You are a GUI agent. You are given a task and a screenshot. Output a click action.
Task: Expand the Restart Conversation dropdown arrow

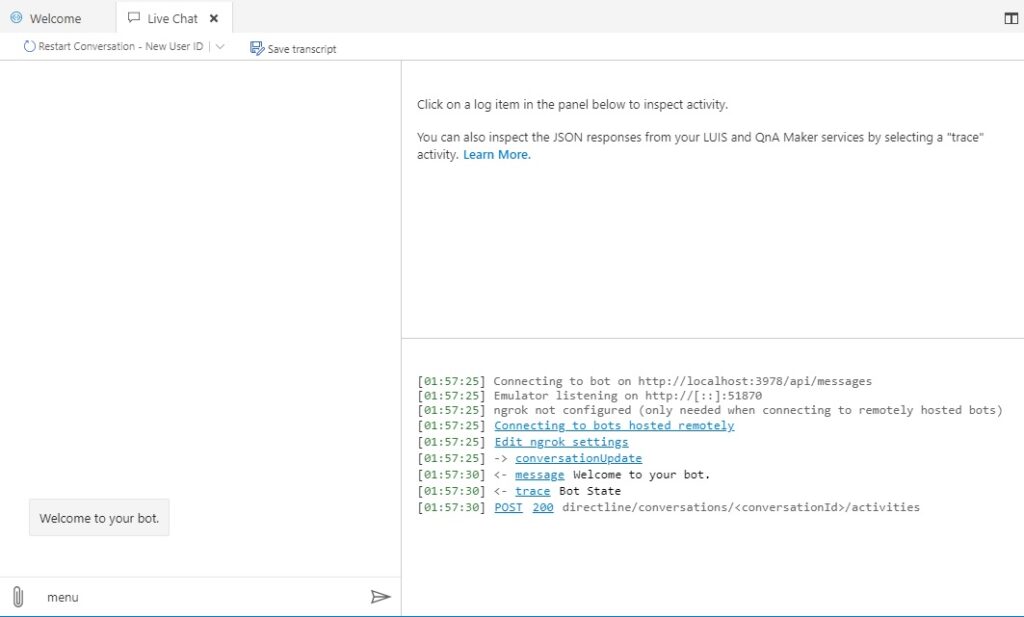[220, 47]
